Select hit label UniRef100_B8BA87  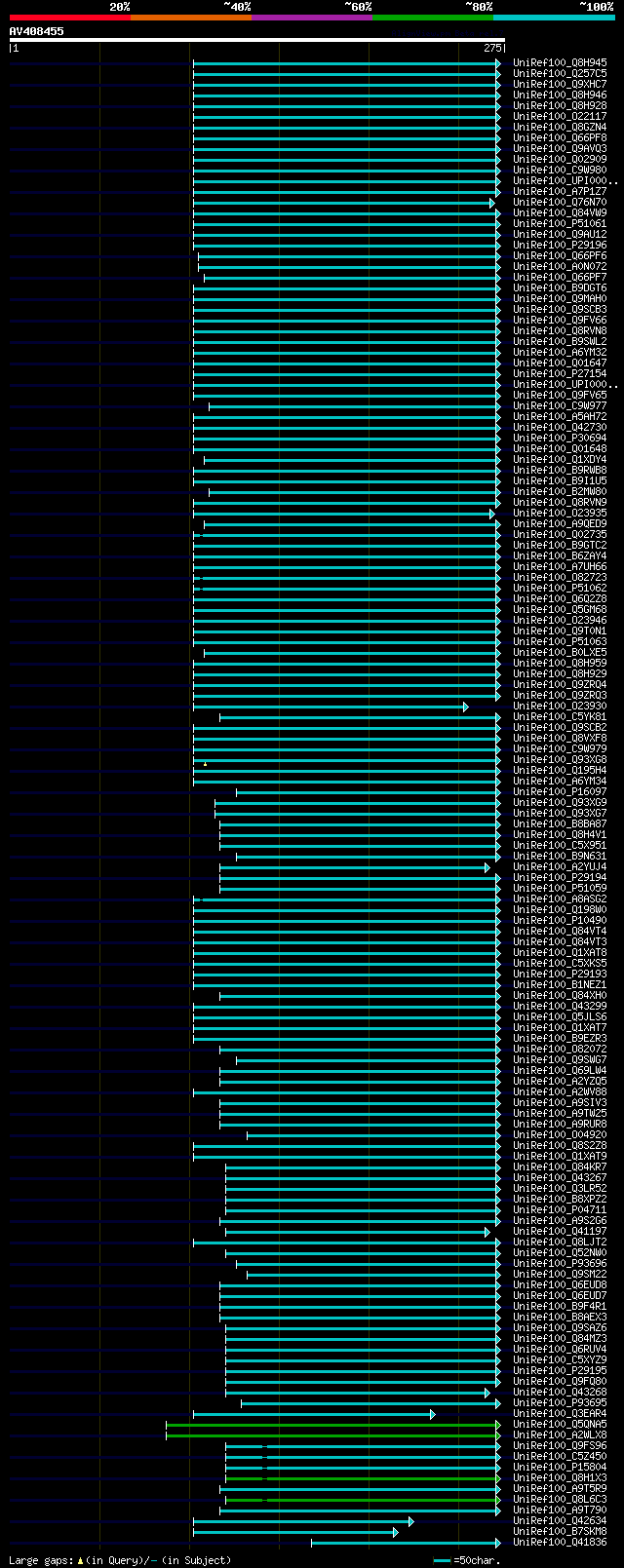pos(560,824)
